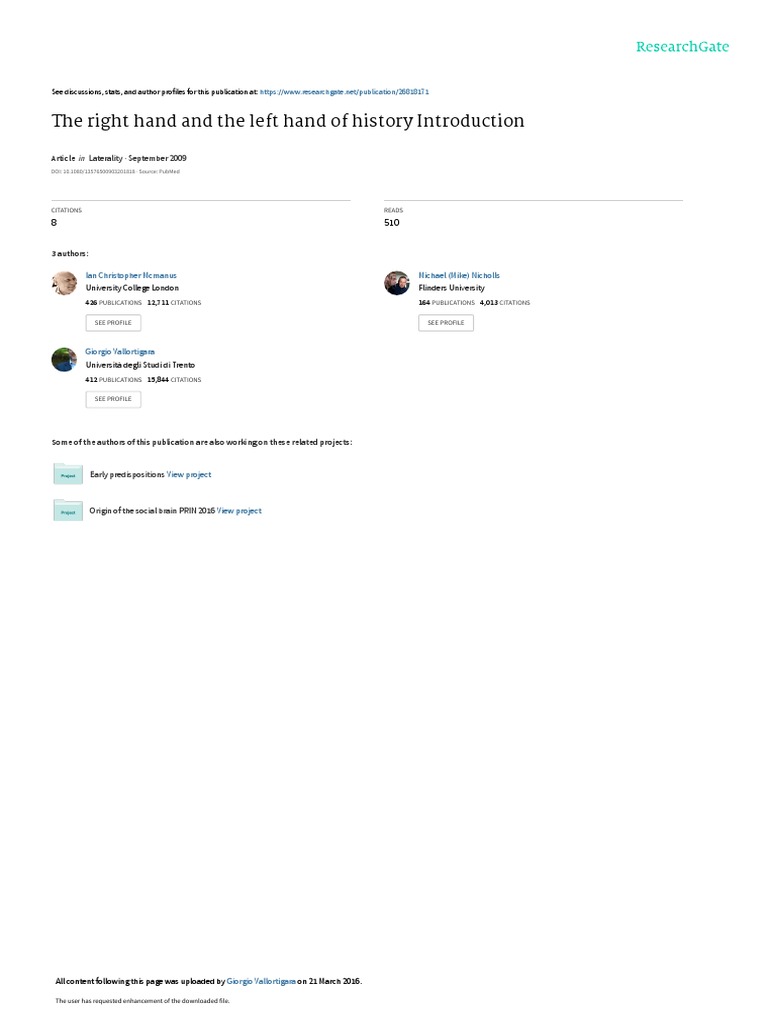Click the Early predispositions project folder icon
The width and height of the screenshot is (768, 1024).
pyautogui.click(x=68, y=473)
